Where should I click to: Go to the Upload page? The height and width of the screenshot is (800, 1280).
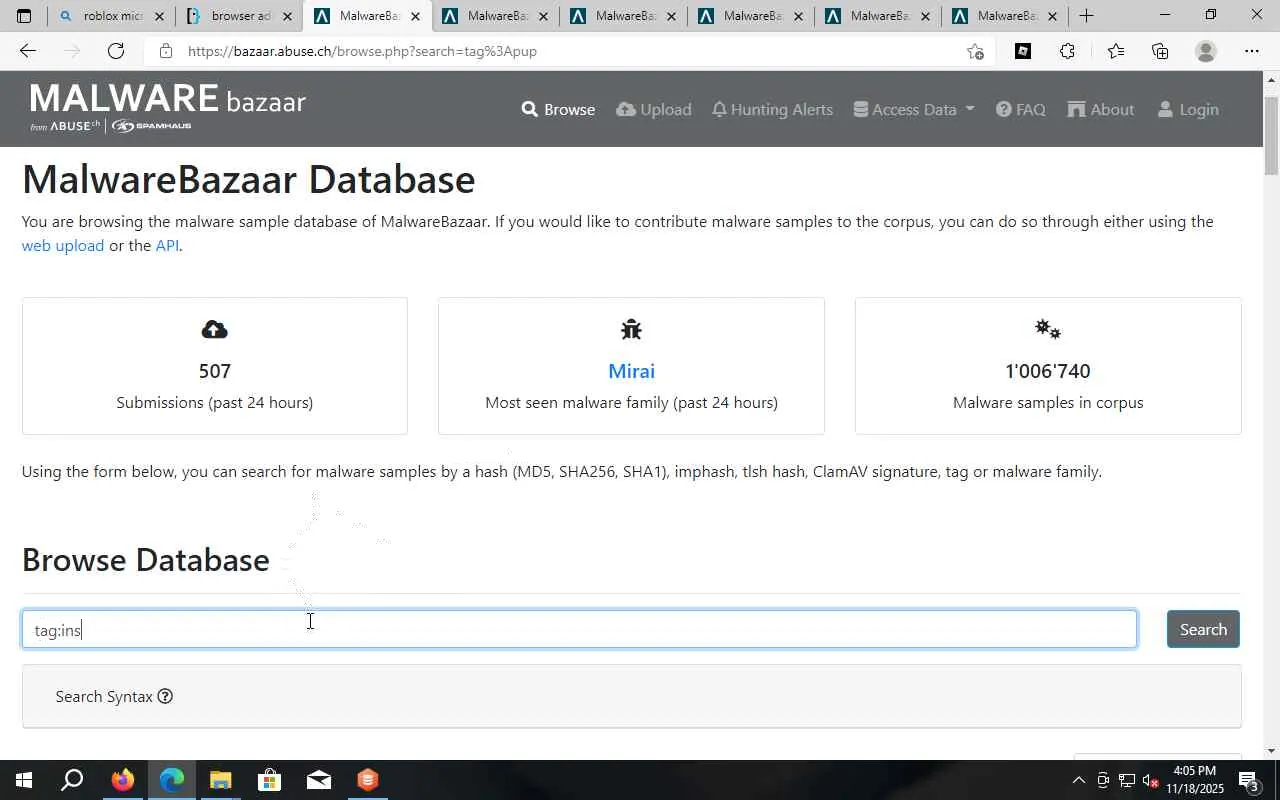pos(654,110)
